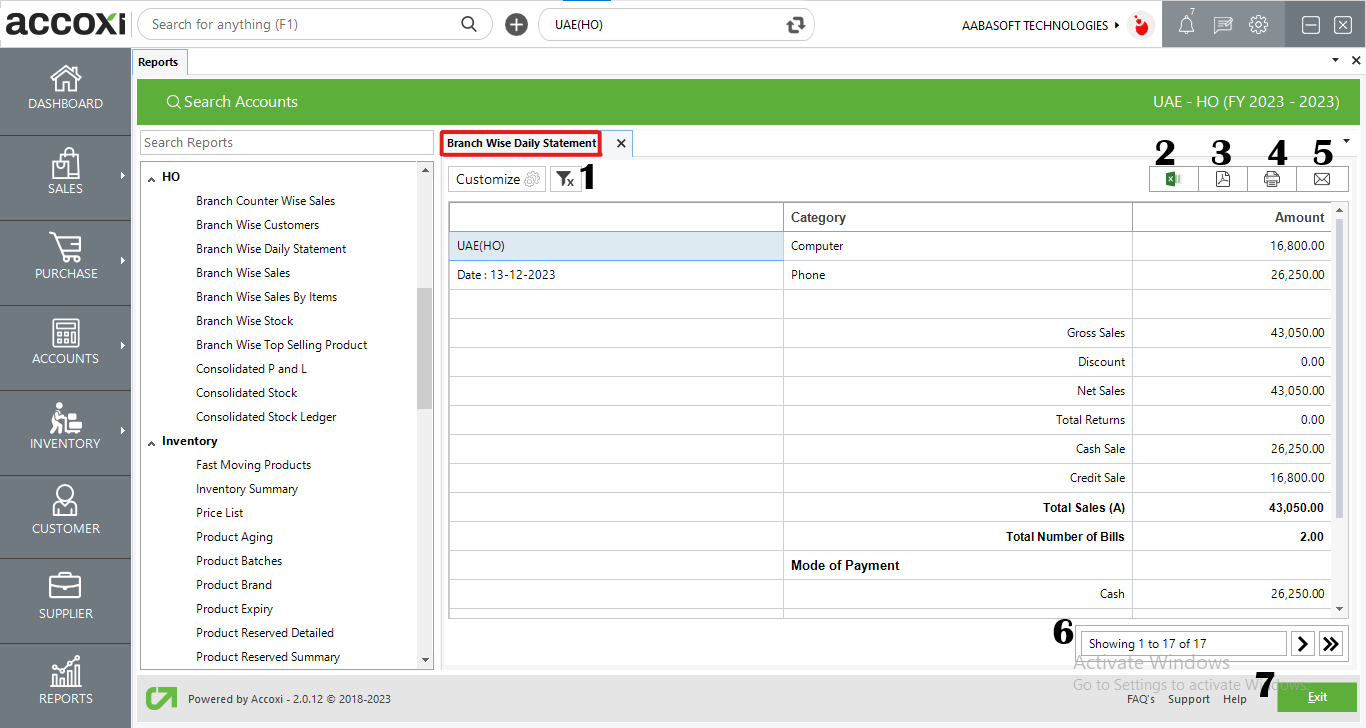Click the Customize button
The width and height of the screenshot is (1366, 728).
pyautogui.click(x=497, y=179)
